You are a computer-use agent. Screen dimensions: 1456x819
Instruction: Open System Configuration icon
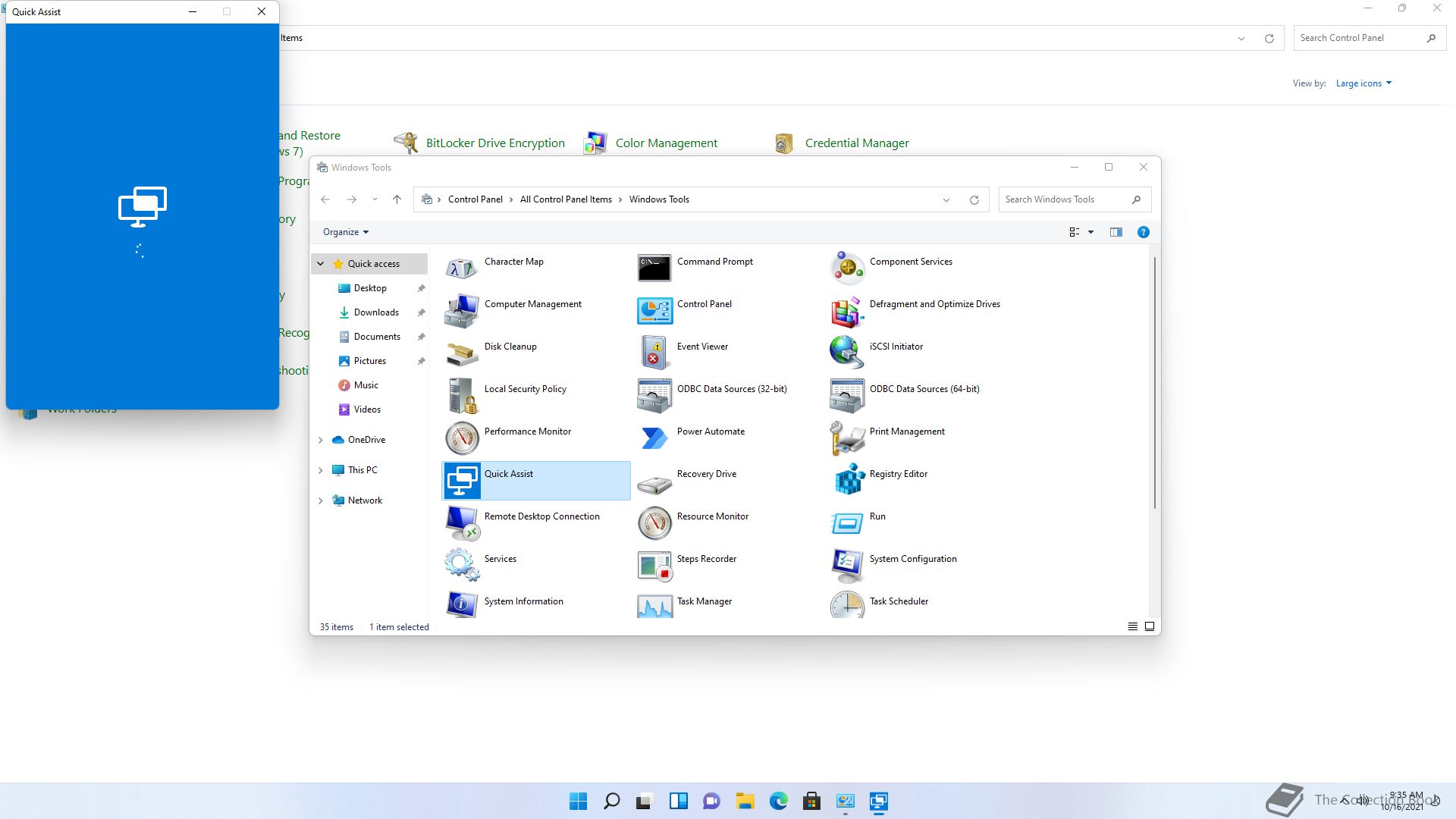point(847,565)
